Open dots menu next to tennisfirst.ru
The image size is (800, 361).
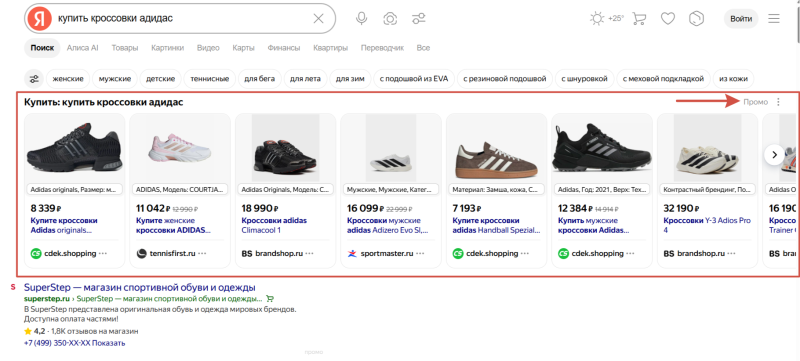pos(203,253)
